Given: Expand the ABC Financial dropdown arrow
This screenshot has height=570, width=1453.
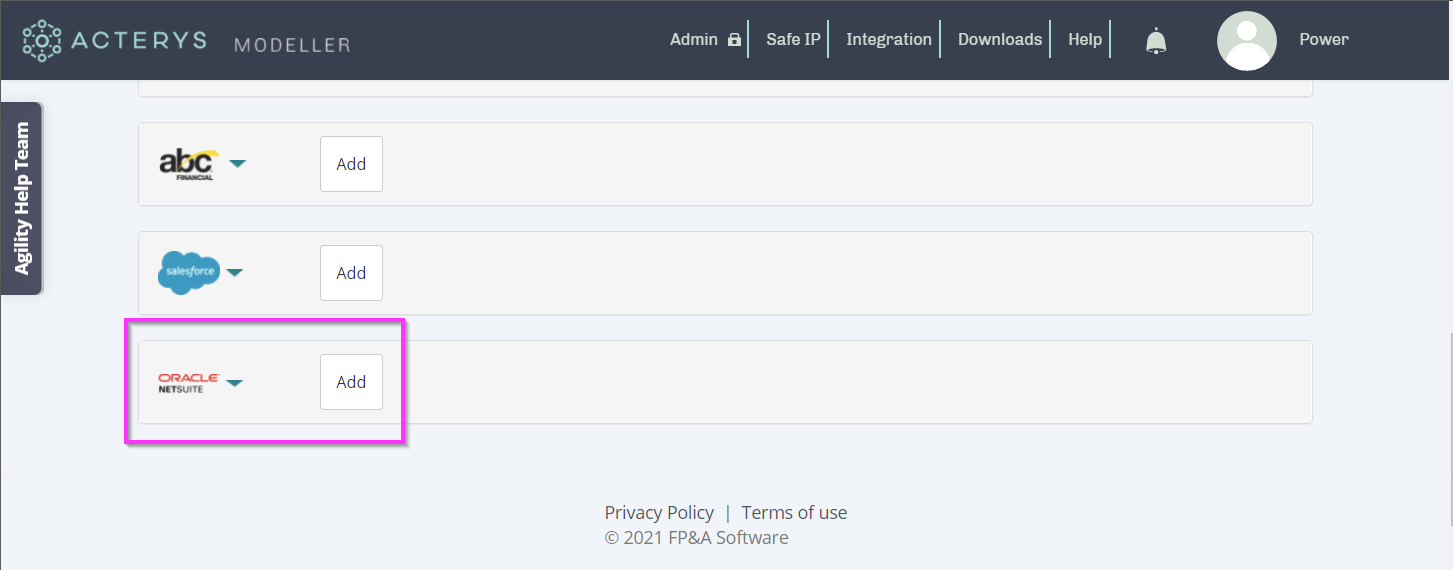Looking at the screenshot, I should click(237, 164).
